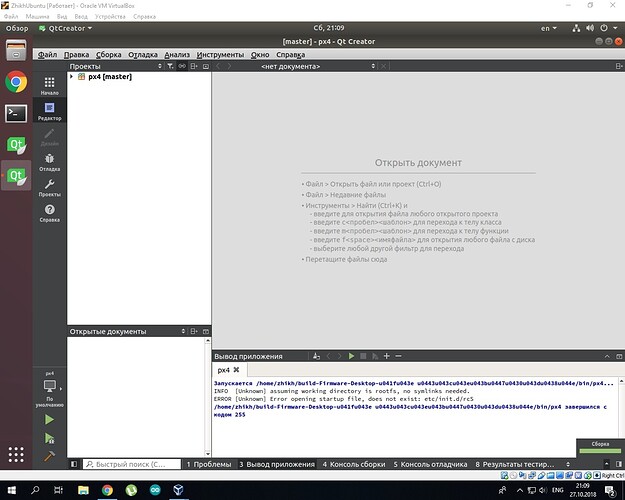
Task: Open Windows Start menu on taskbar
Action: tap(12, 490)
